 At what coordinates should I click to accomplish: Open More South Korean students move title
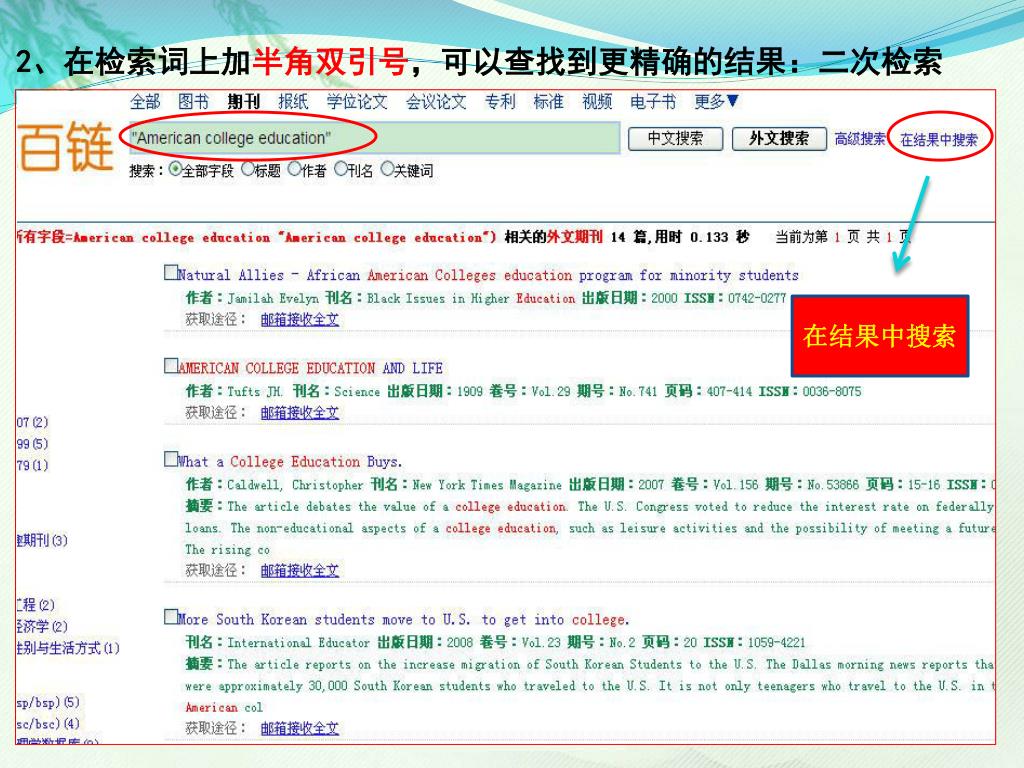click(x=404, y=619)
